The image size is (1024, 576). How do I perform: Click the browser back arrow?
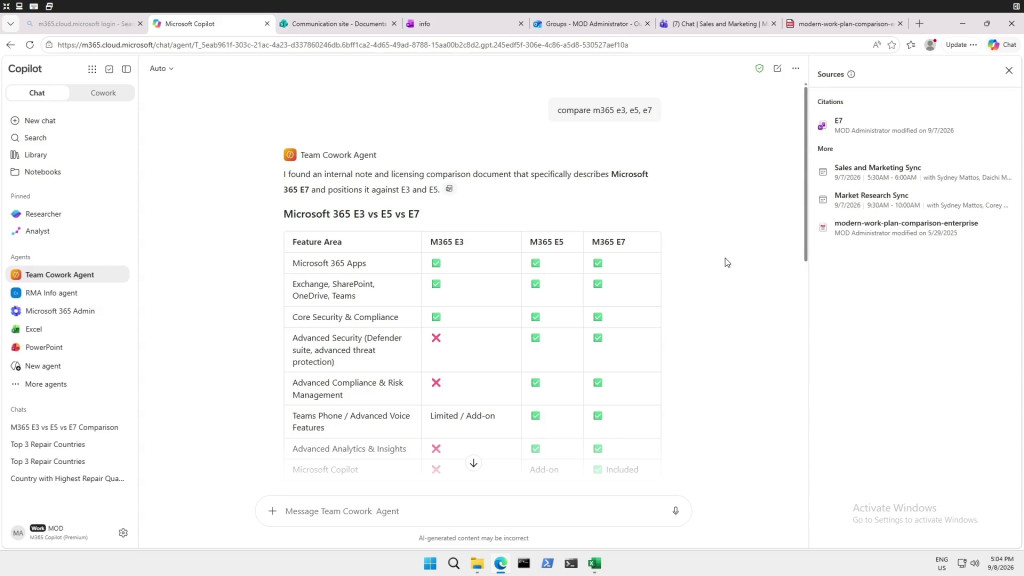tap(10, 45)
